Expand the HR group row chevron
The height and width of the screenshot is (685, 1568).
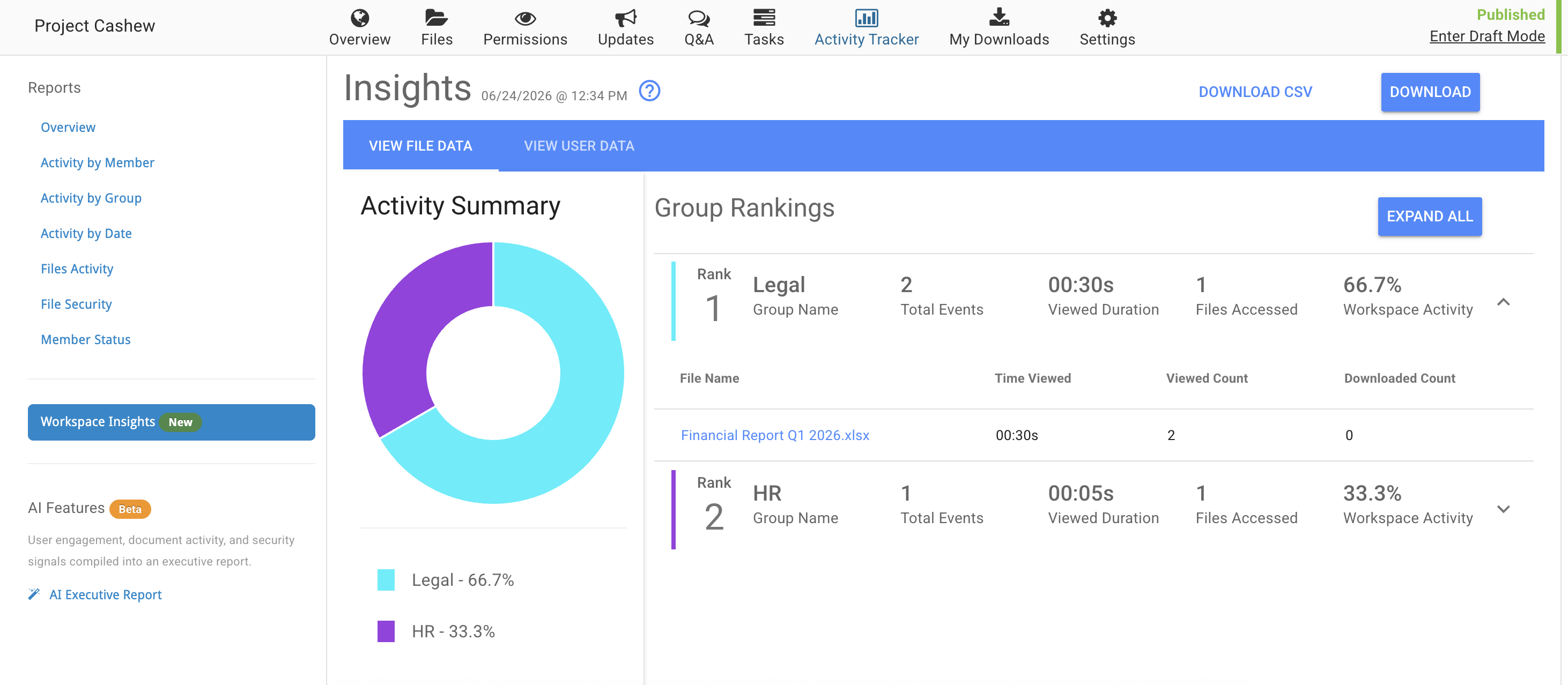coord(1503,509)
